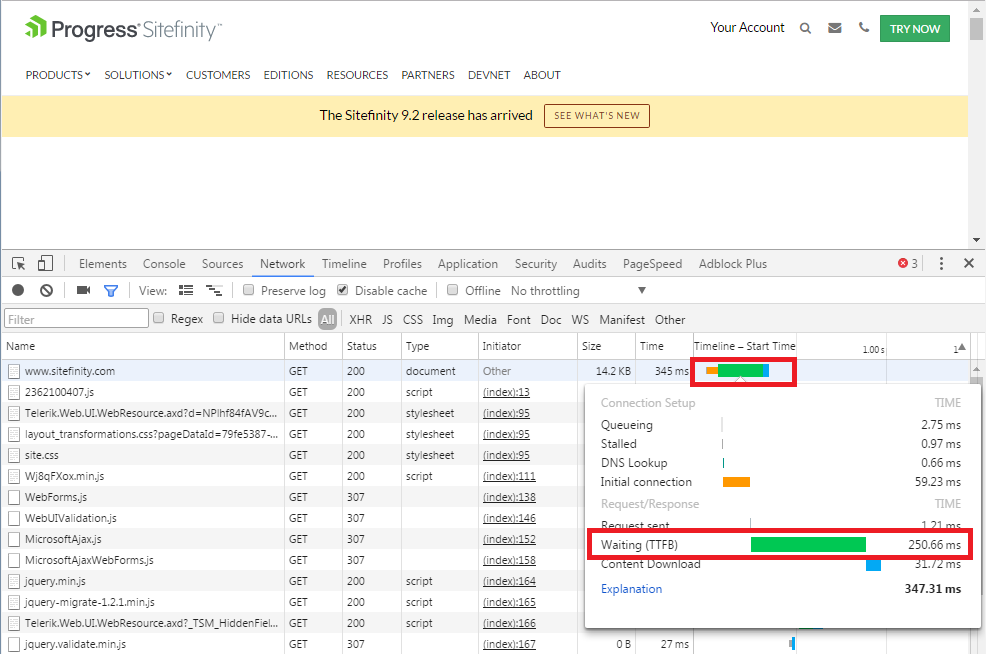986x654 pixels.
Task: Enable screenshot capture via camera icon
Action: click(83, 290)
